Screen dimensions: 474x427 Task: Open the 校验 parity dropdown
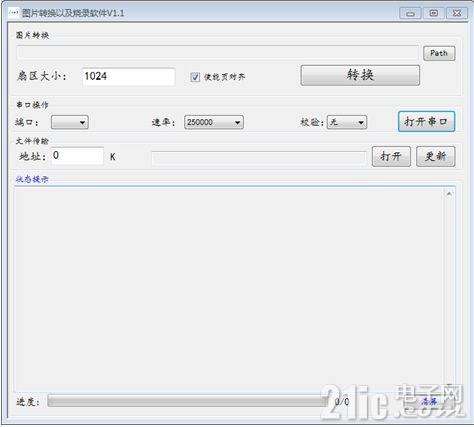click(347, 122)
